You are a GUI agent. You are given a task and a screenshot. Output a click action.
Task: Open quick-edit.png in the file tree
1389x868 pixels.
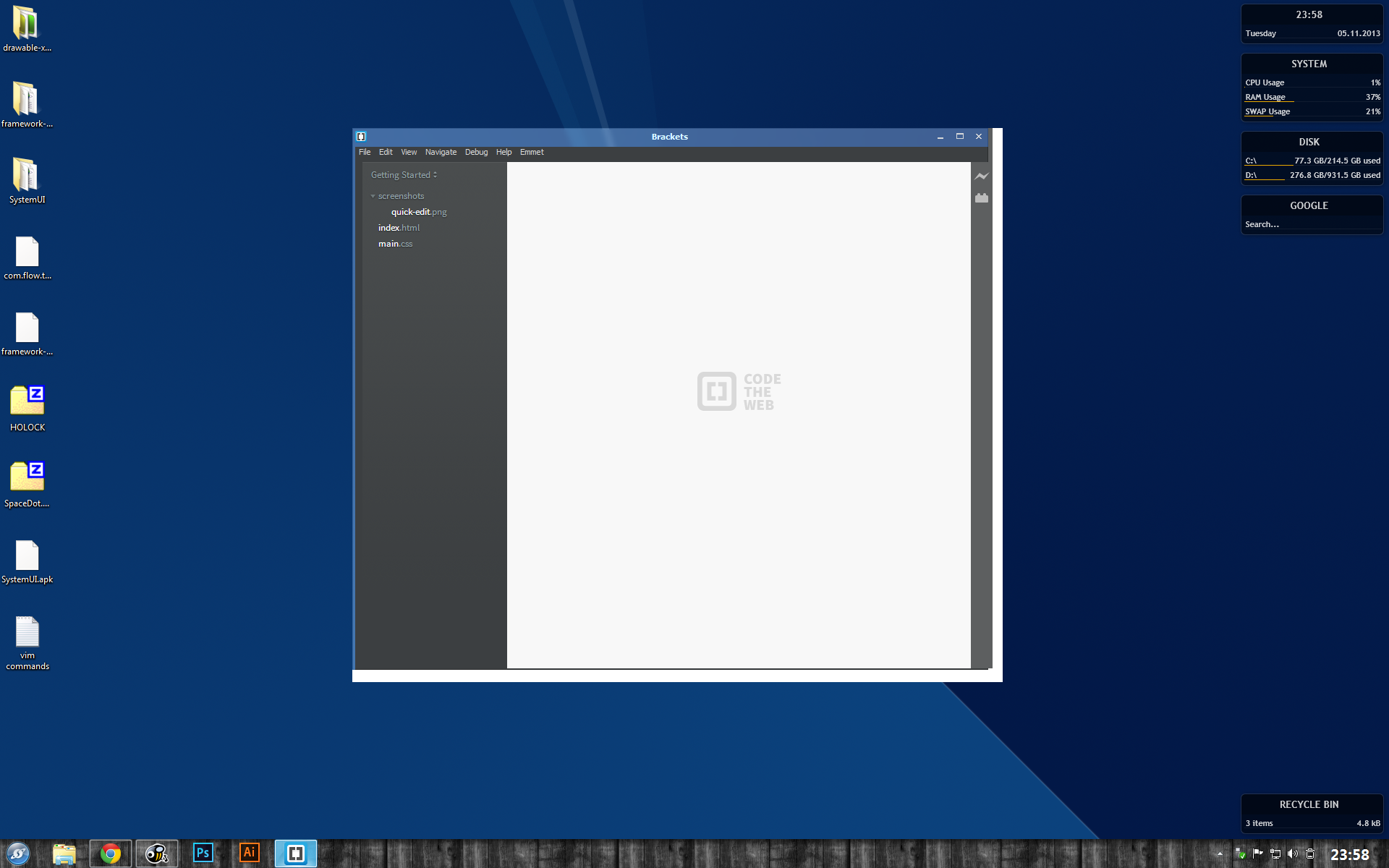[x=417, y=211]
